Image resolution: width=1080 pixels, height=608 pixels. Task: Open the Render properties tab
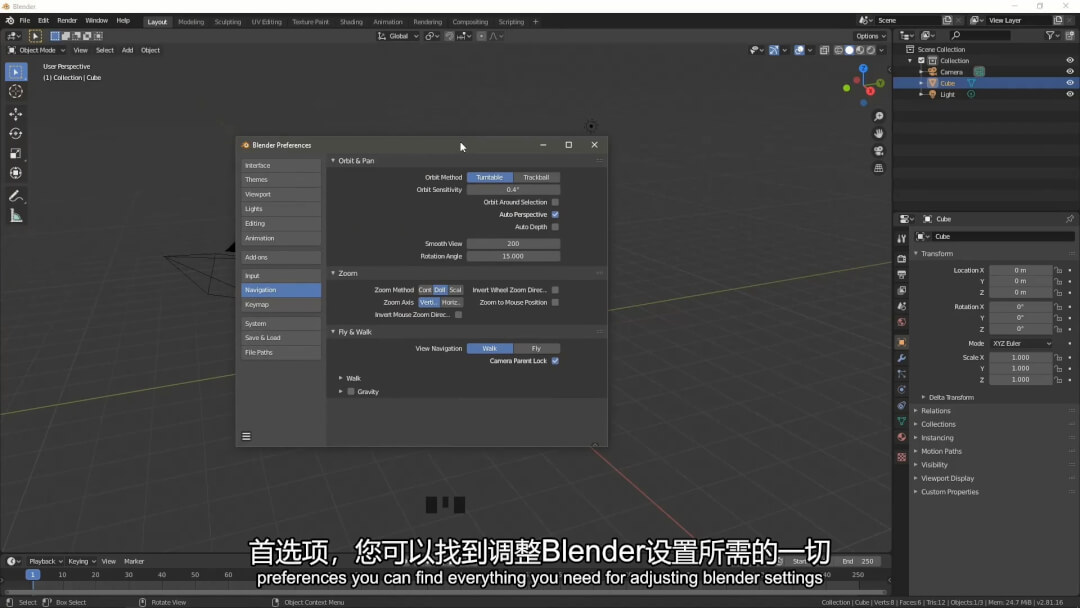pyautogui.click(x=902, y=259)
